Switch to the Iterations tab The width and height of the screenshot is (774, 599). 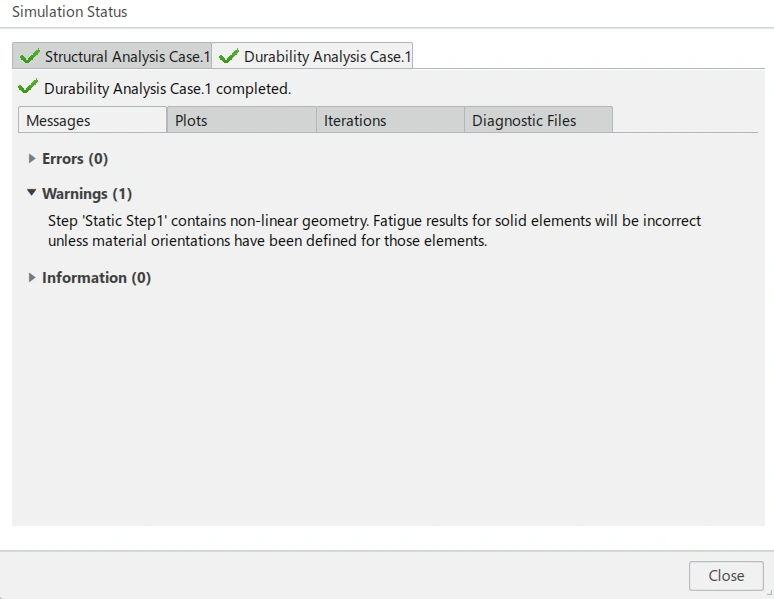point(390,120)
